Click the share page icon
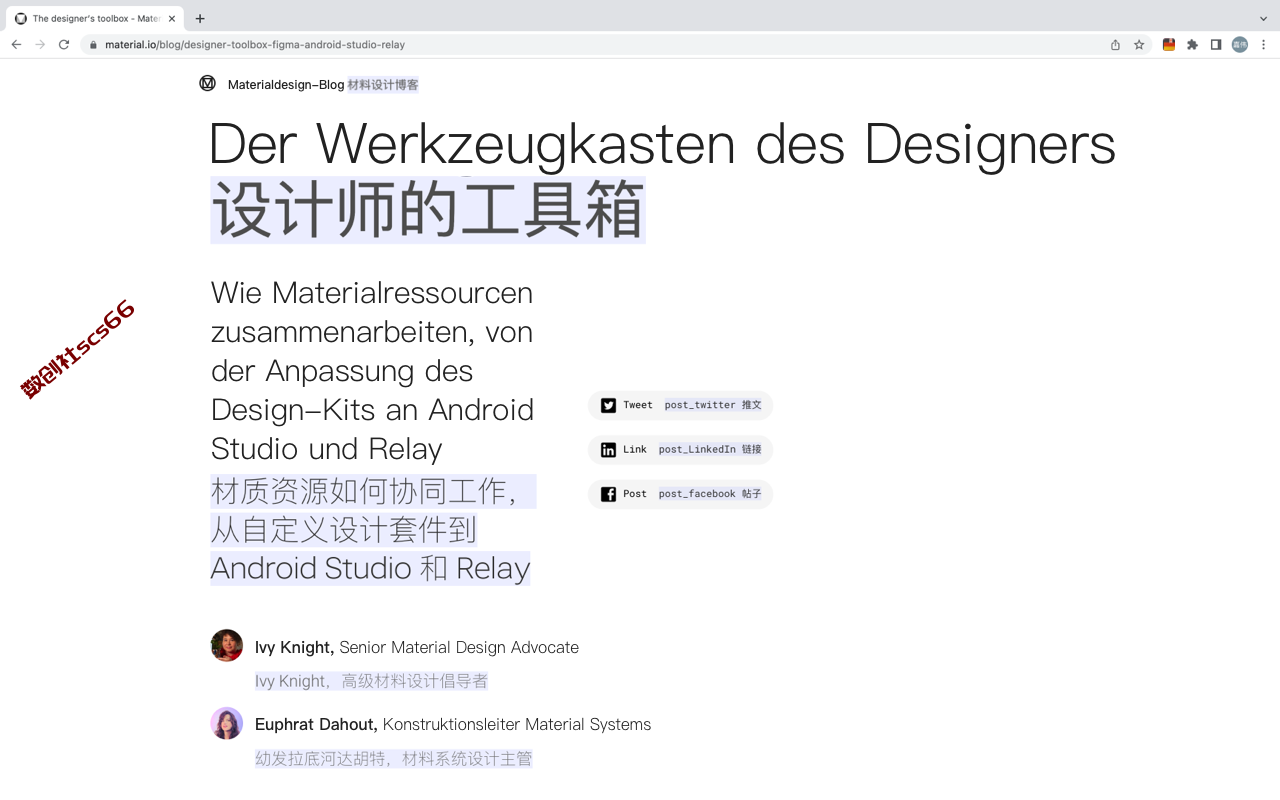Image resolution: width=1280 pixels, height=800 pixels. pyautogui.click(x=1115, y=45)
